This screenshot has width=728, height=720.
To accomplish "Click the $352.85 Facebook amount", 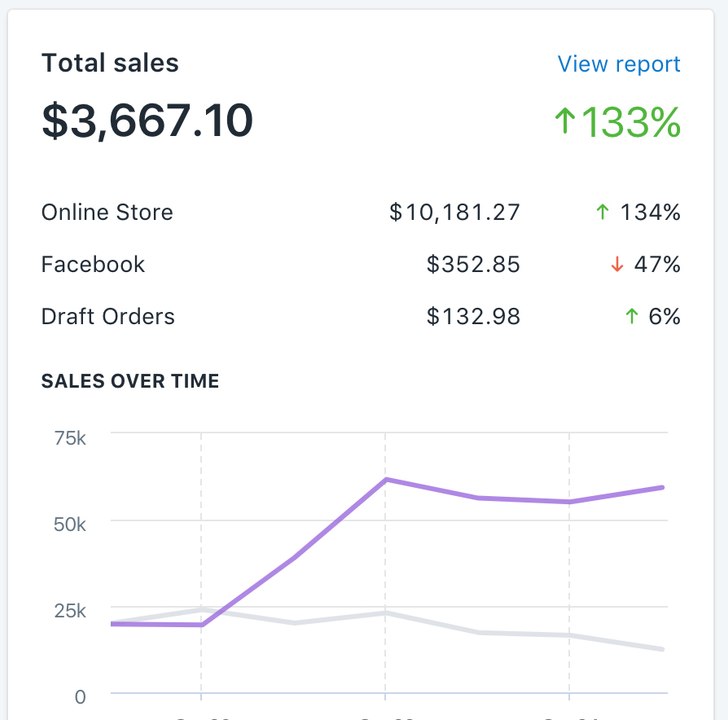I will [473, 264].
